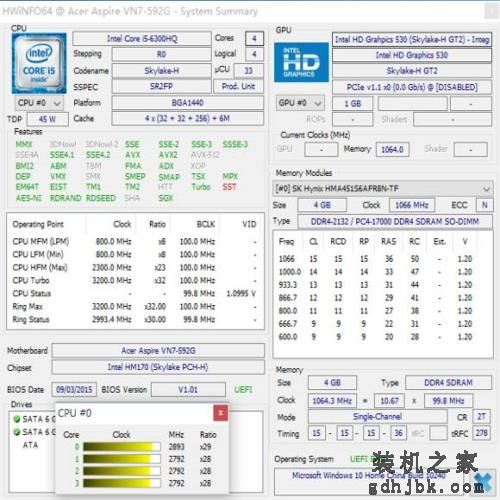This screenshot has width=500, height=500.
Task: Click the CPU Status VID 1.0995 V value
Action: click(x=241, y=293)
